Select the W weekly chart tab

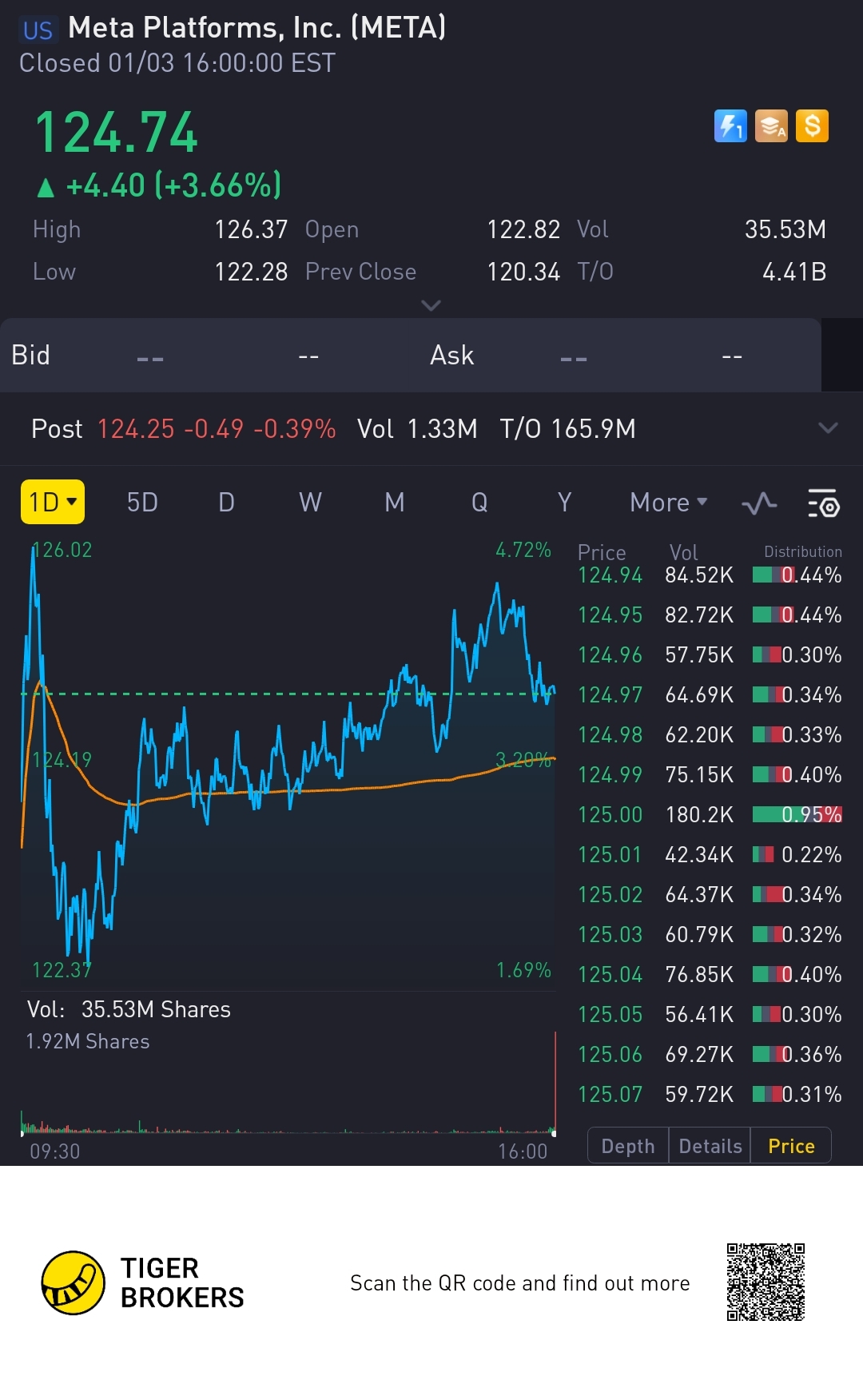click(310, 503)
